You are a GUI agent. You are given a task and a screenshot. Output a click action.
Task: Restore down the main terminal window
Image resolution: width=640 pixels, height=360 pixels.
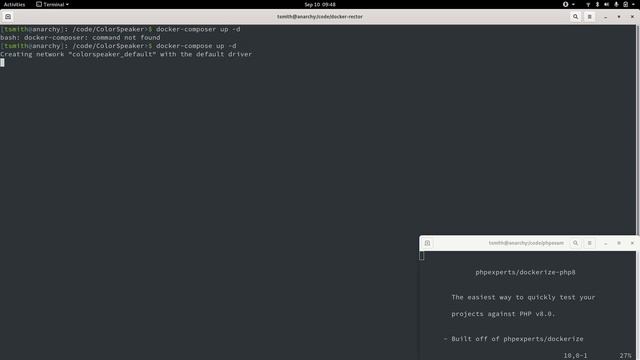619,17
